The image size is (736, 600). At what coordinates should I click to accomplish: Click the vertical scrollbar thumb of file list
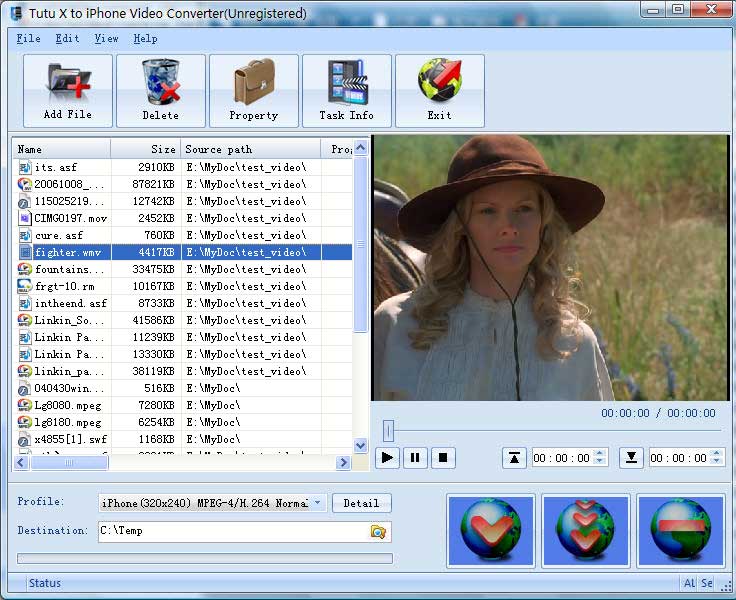(x=360, y=244)
